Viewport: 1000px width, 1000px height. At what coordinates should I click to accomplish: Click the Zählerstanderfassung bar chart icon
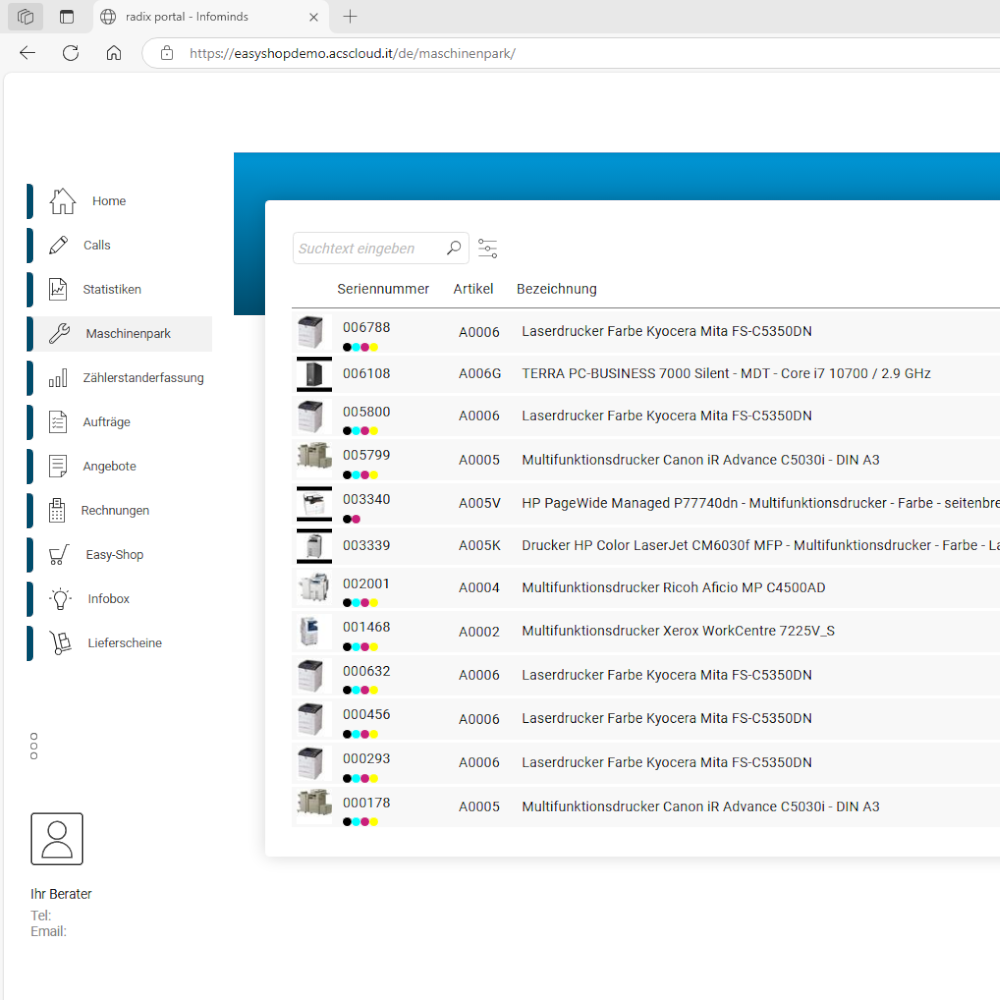tap(58, 378)
